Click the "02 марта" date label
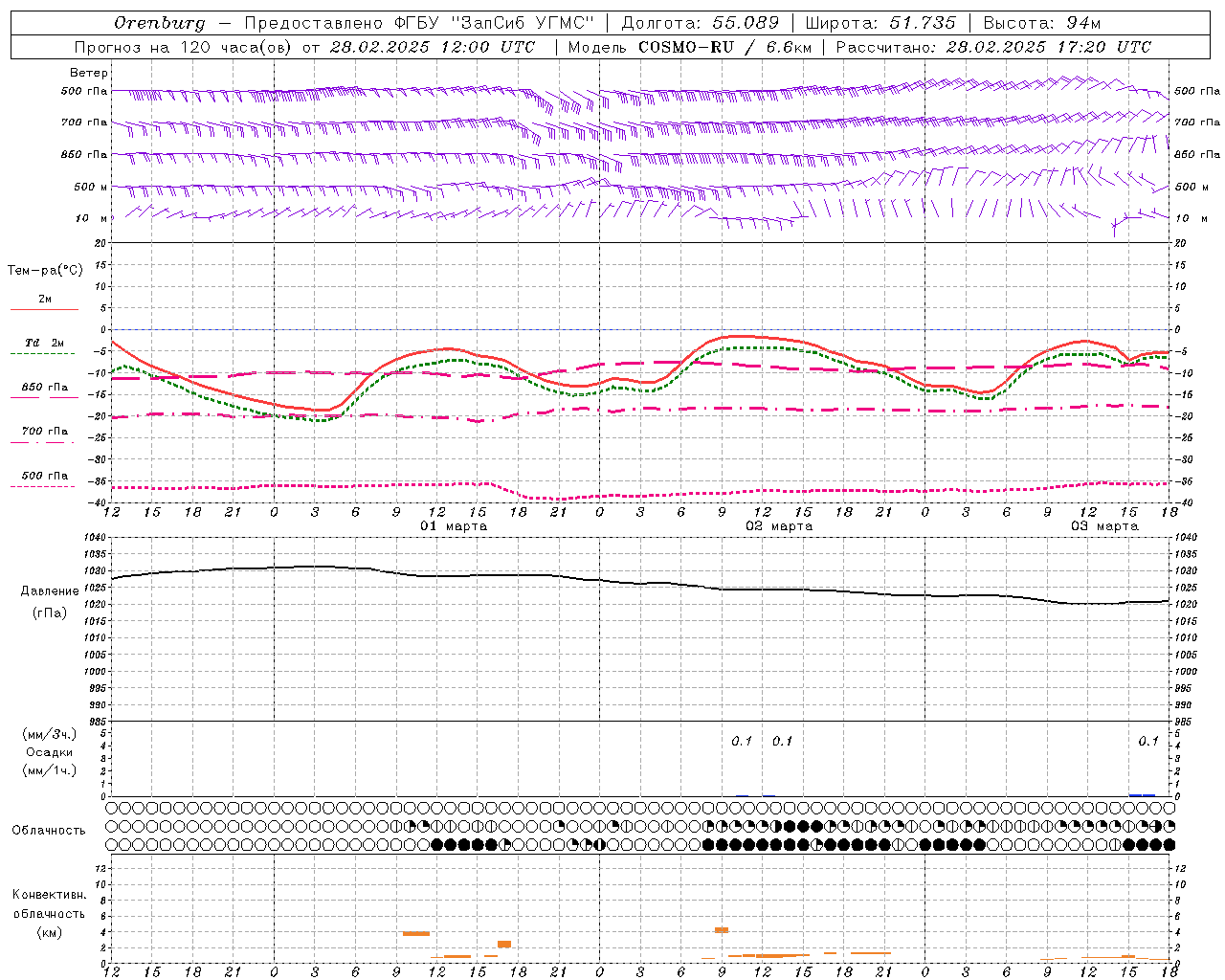 point(779,526)
